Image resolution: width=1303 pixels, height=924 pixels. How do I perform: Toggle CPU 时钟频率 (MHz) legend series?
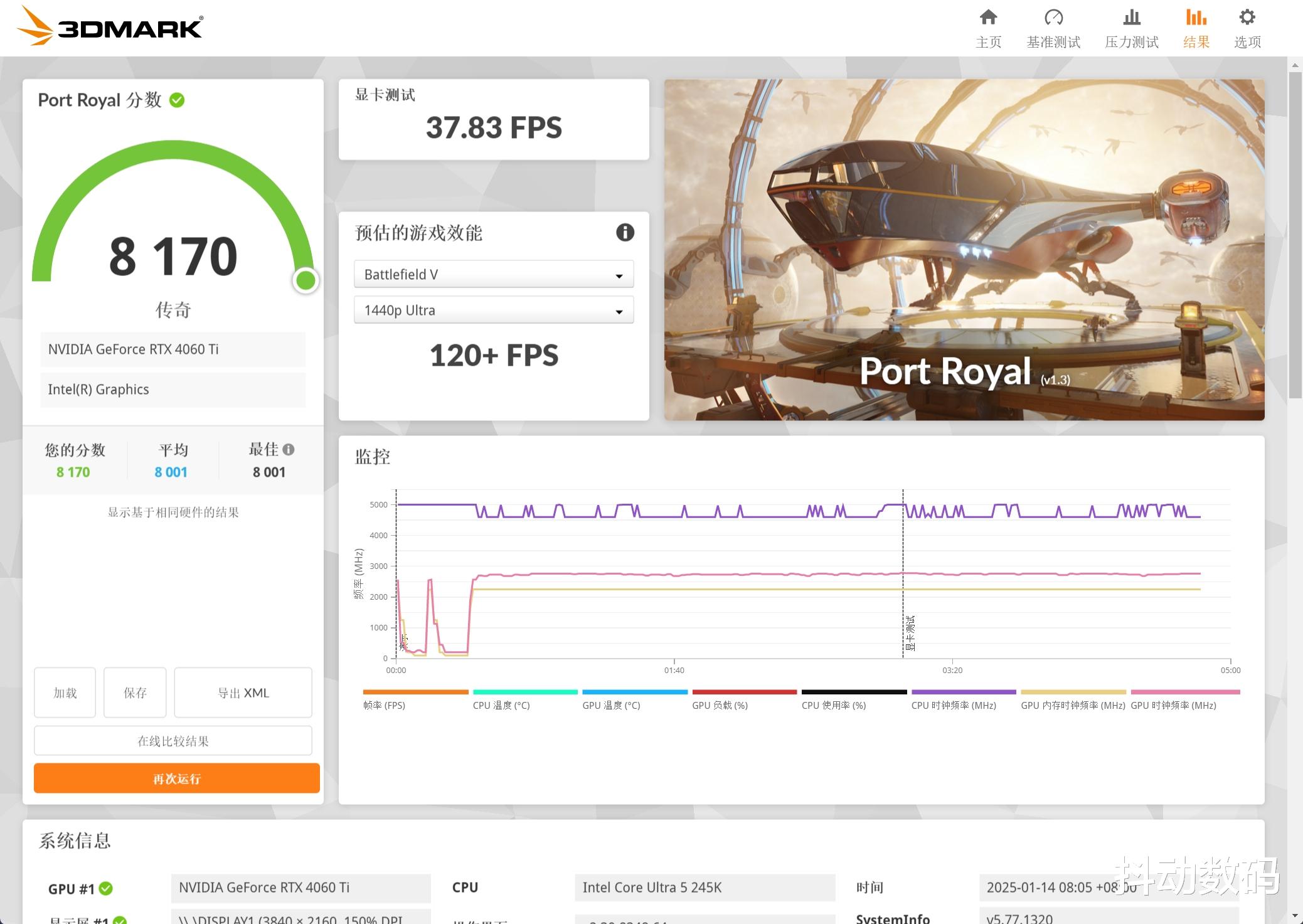[953, 705]
